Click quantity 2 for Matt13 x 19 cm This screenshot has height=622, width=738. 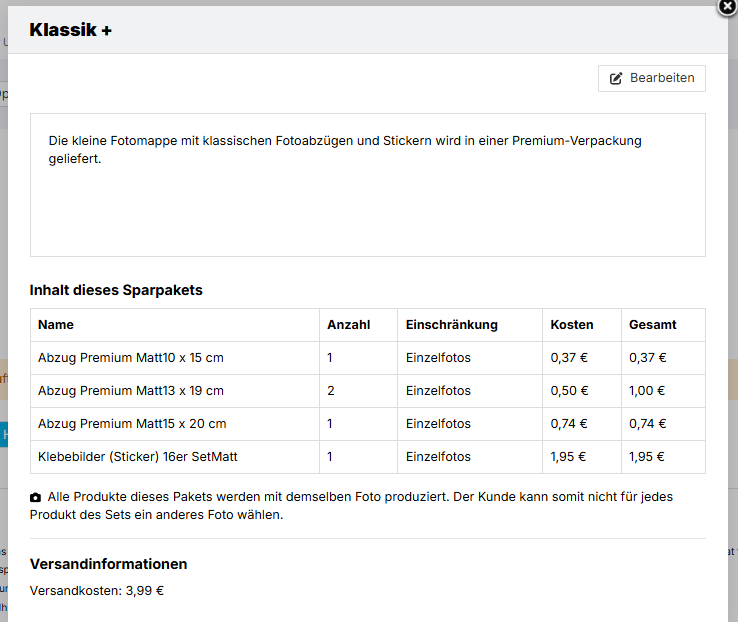click(x=331, y=391)
